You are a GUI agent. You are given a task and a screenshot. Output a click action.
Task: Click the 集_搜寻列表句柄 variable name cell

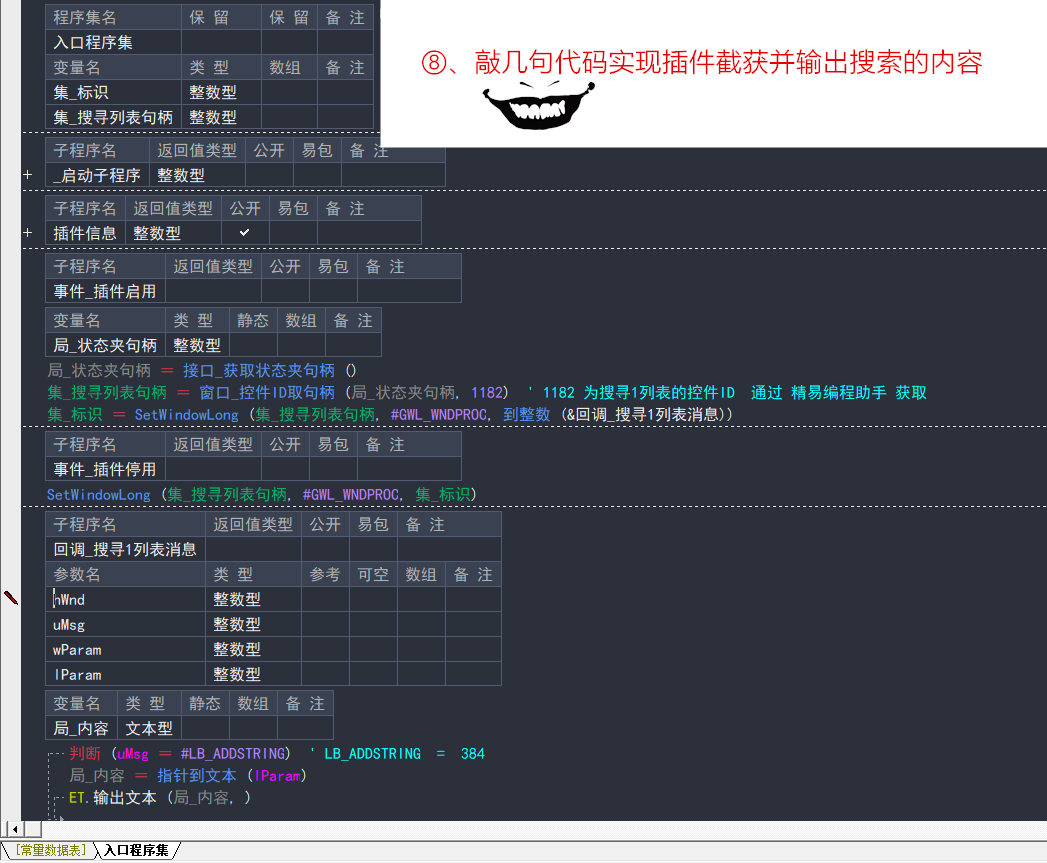click(x=113, y=117)
